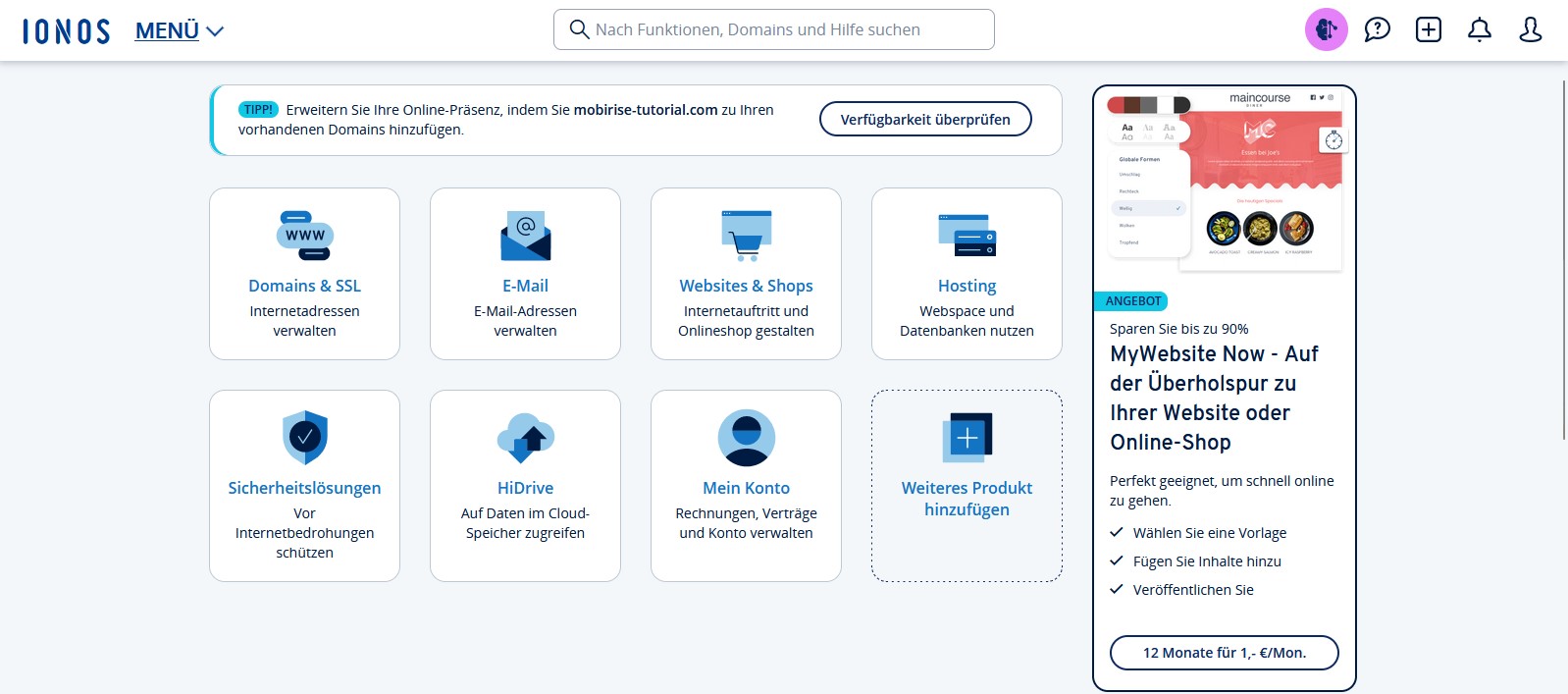The width and height of the screenshot is (1568, 694).
Task: Open the help chat bubble icon
Action: tap(1377, 30)
